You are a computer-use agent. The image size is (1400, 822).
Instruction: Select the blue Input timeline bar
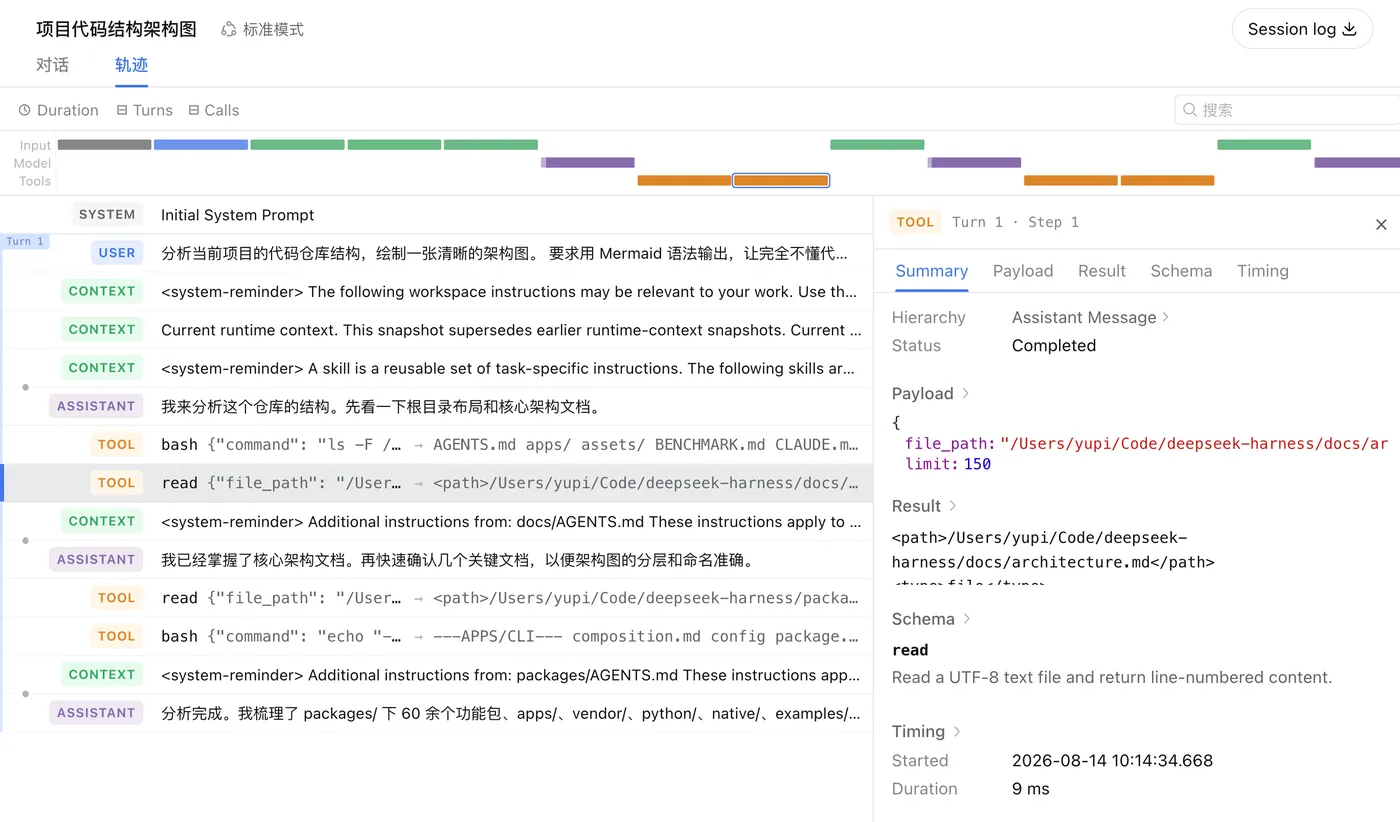(x=201, y=145)
